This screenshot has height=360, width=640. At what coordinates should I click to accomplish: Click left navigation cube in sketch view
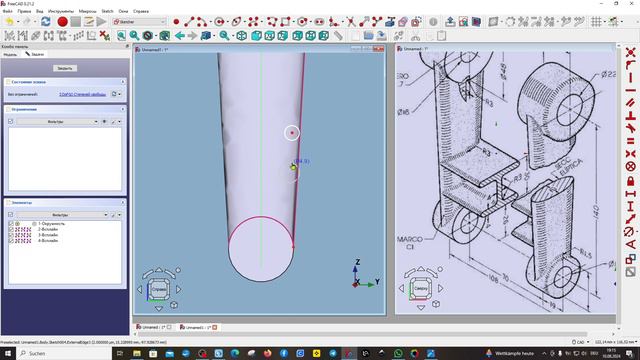[159, 289]
